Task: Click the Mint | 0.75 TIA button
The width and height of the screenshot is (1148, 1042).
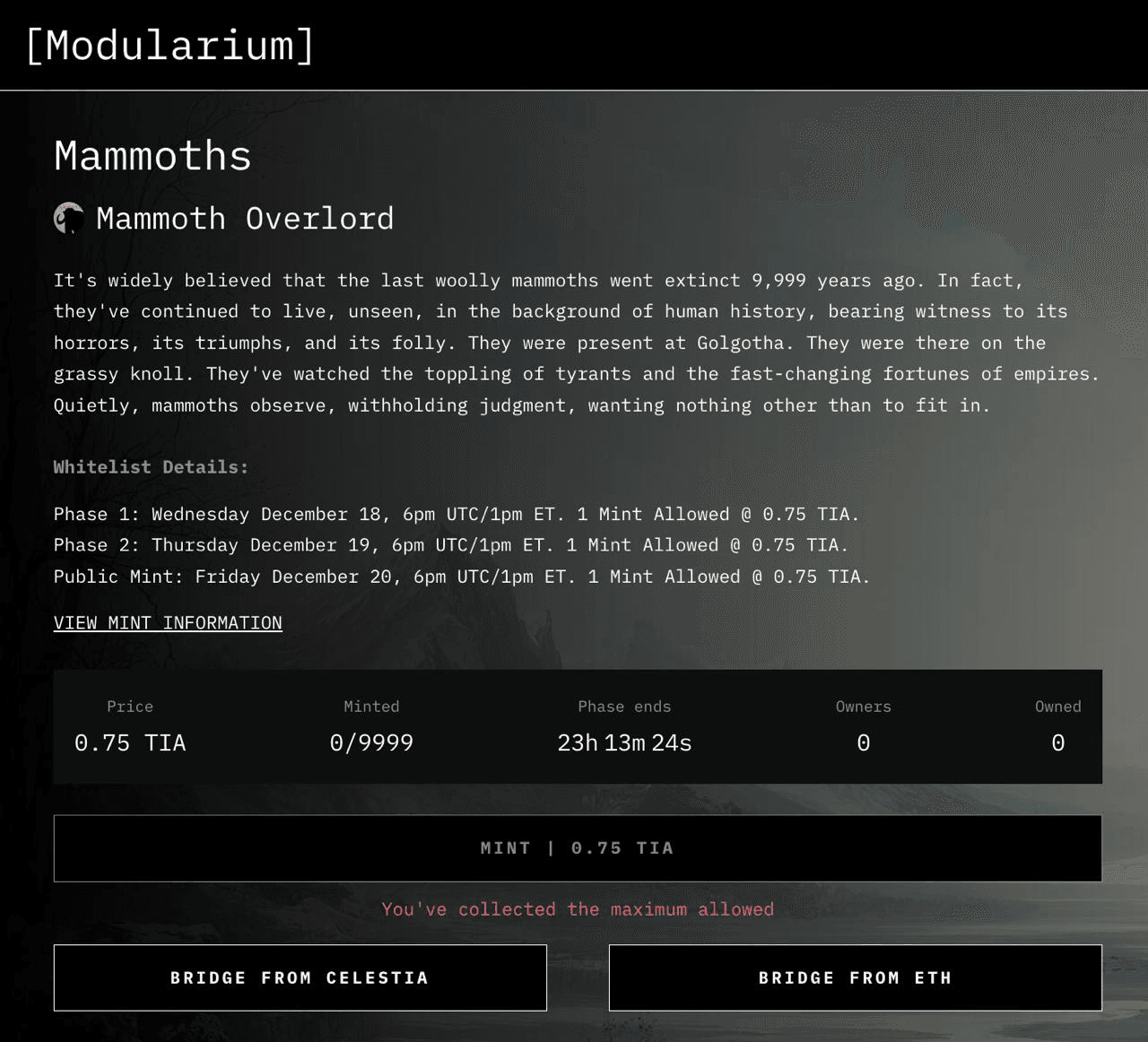Action: click(578, 848)
